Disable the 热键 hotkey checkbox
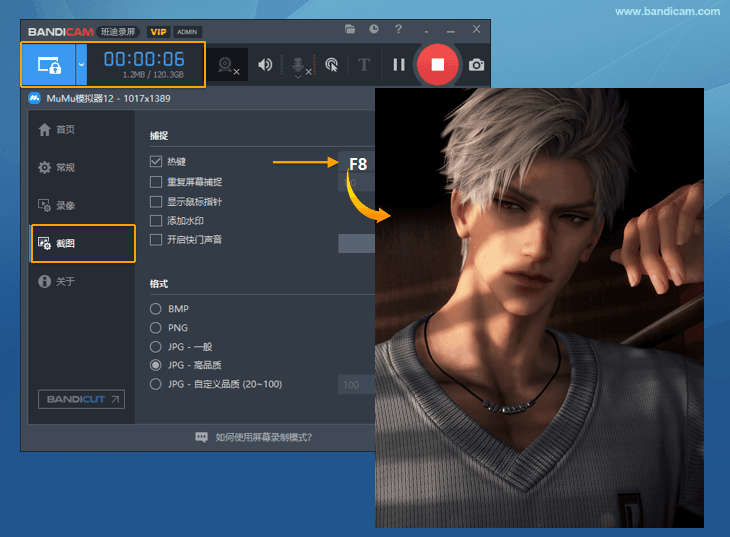This screenshot has height=537, width=730. click(156, 162)
